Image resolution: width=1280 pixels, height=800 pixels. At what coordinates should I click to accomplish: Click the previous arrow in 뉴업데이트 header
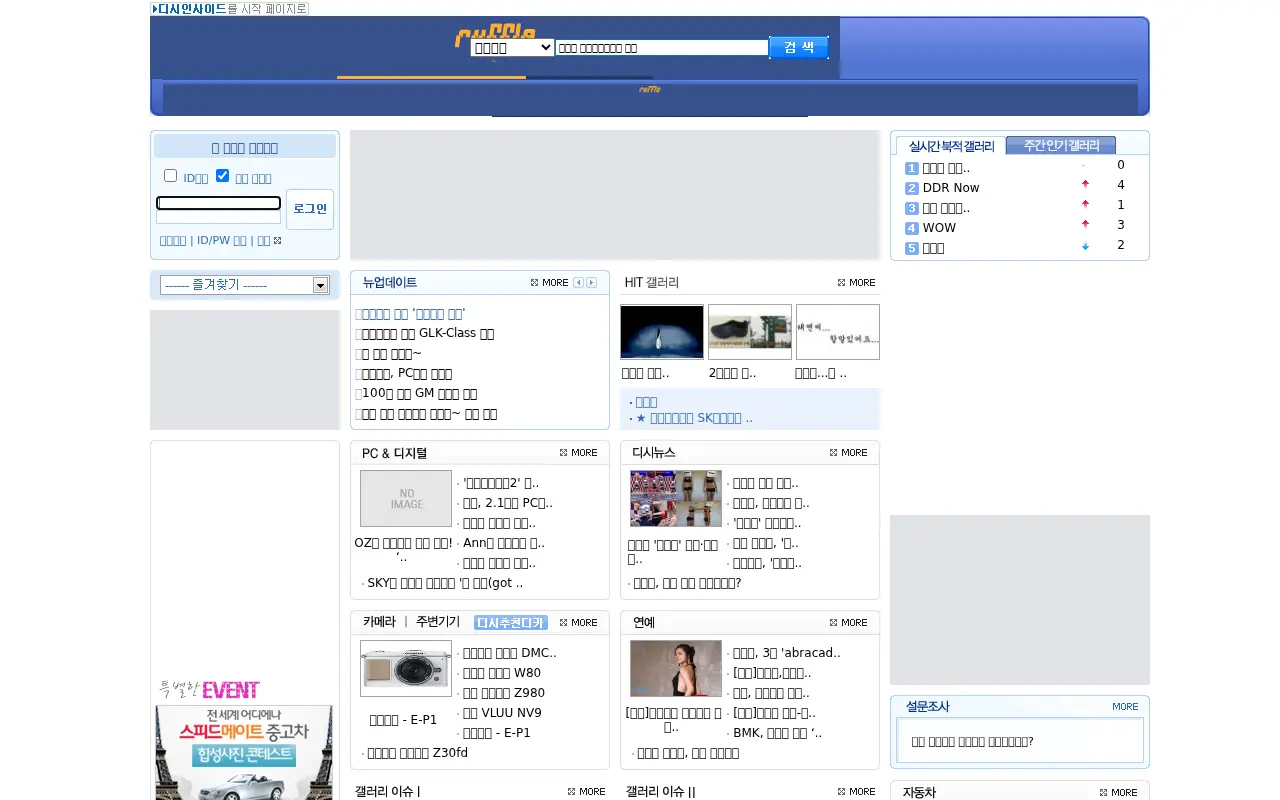click(578, 283)
